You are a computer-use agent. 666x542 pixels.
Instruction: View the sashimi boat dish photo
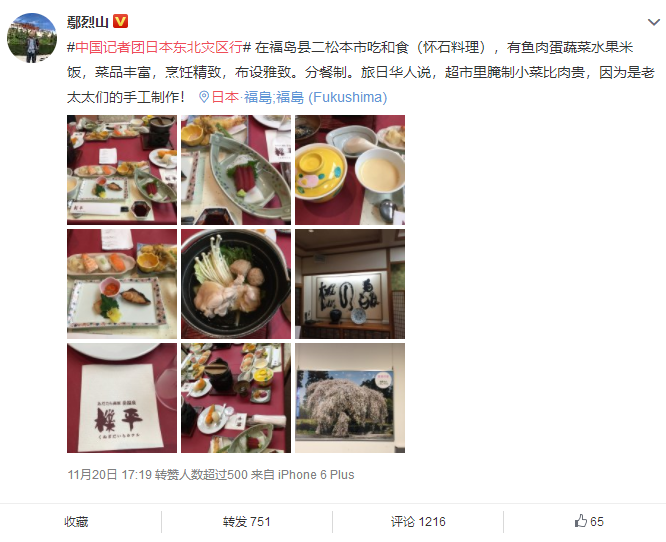coord(236,170)
